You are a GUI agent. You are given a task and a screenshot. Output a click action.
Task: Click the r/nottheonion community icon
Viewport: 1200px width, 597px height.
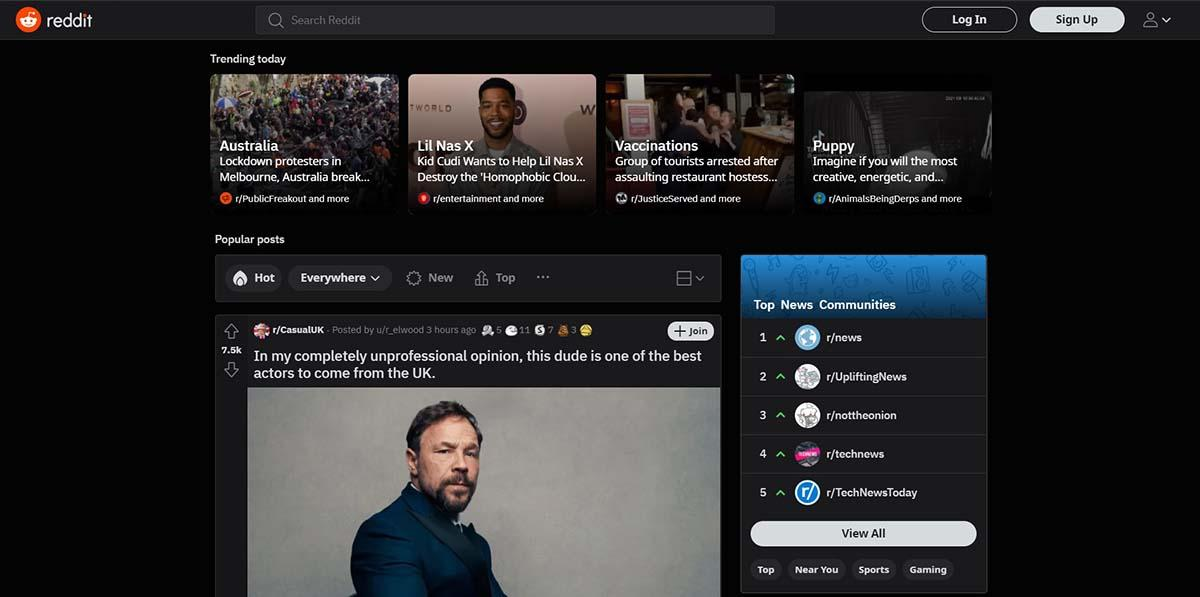[807, 415]
